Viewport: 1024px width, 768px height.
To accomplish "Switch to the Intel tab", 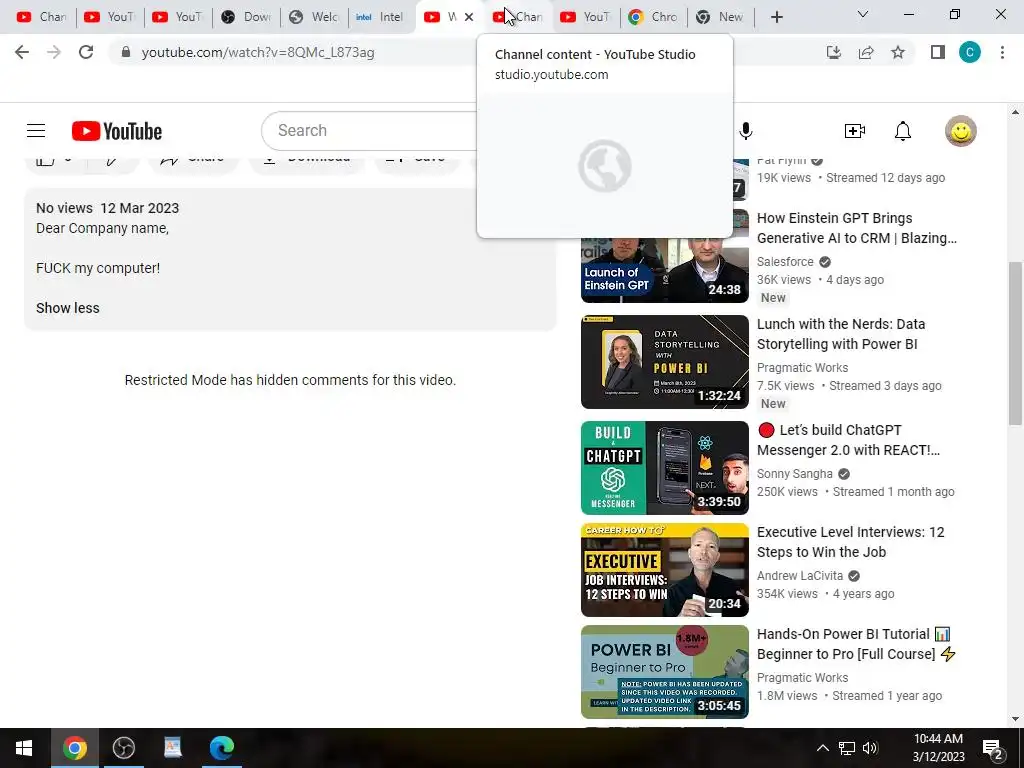I will click(x=381, y=17).
